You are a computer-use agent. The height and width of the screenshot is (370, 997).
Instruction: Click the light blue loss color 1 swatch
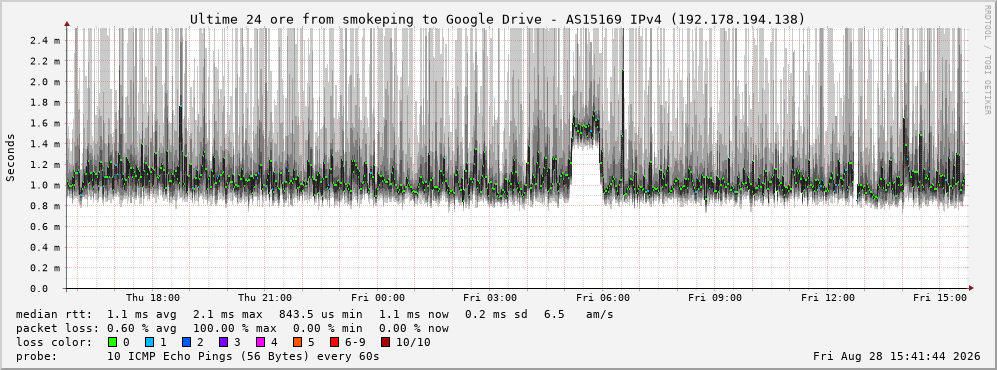tap(150, 343)
